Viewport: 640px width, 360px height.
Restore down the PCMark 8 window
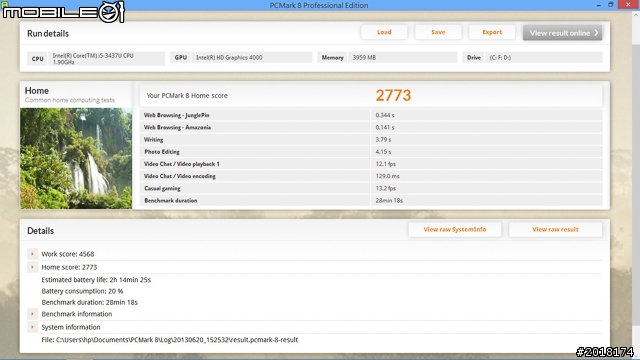coord(611,5)
